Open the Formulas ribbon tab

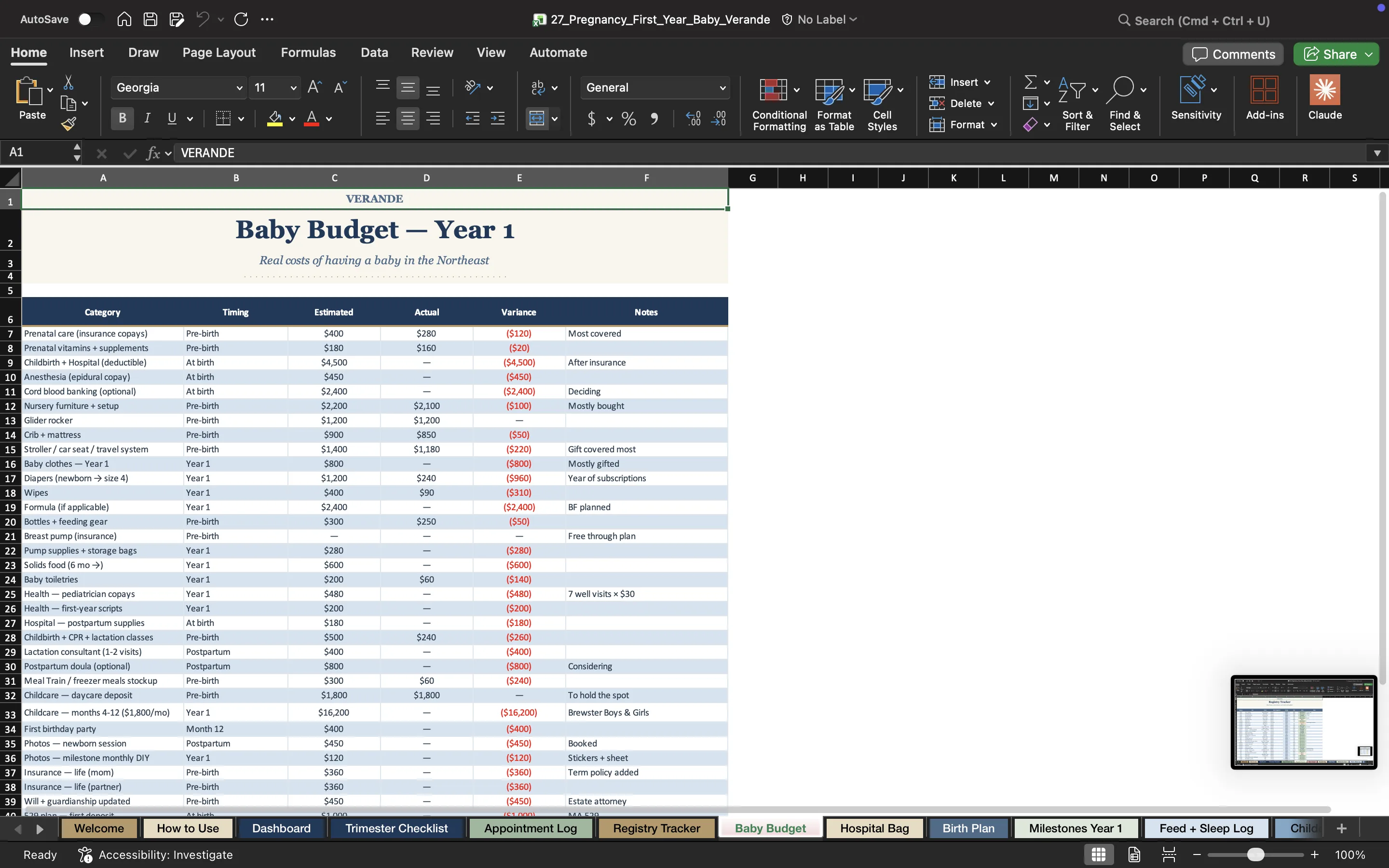coord(308,52)
